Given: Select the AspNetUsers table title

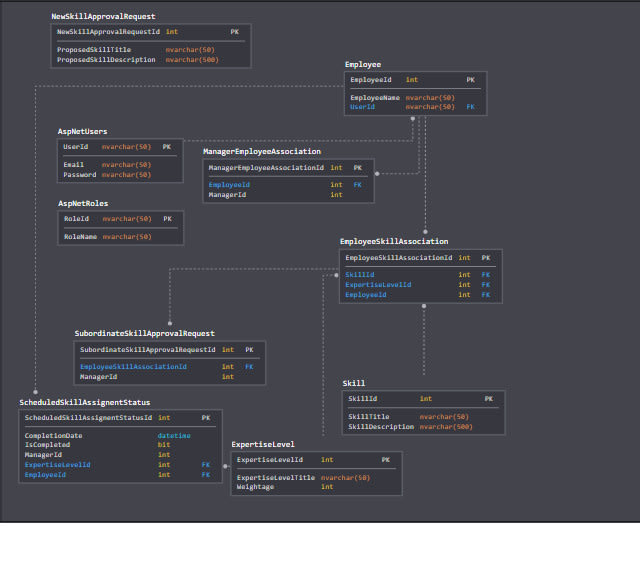Looking at the screenshot, I should (82, 131).
